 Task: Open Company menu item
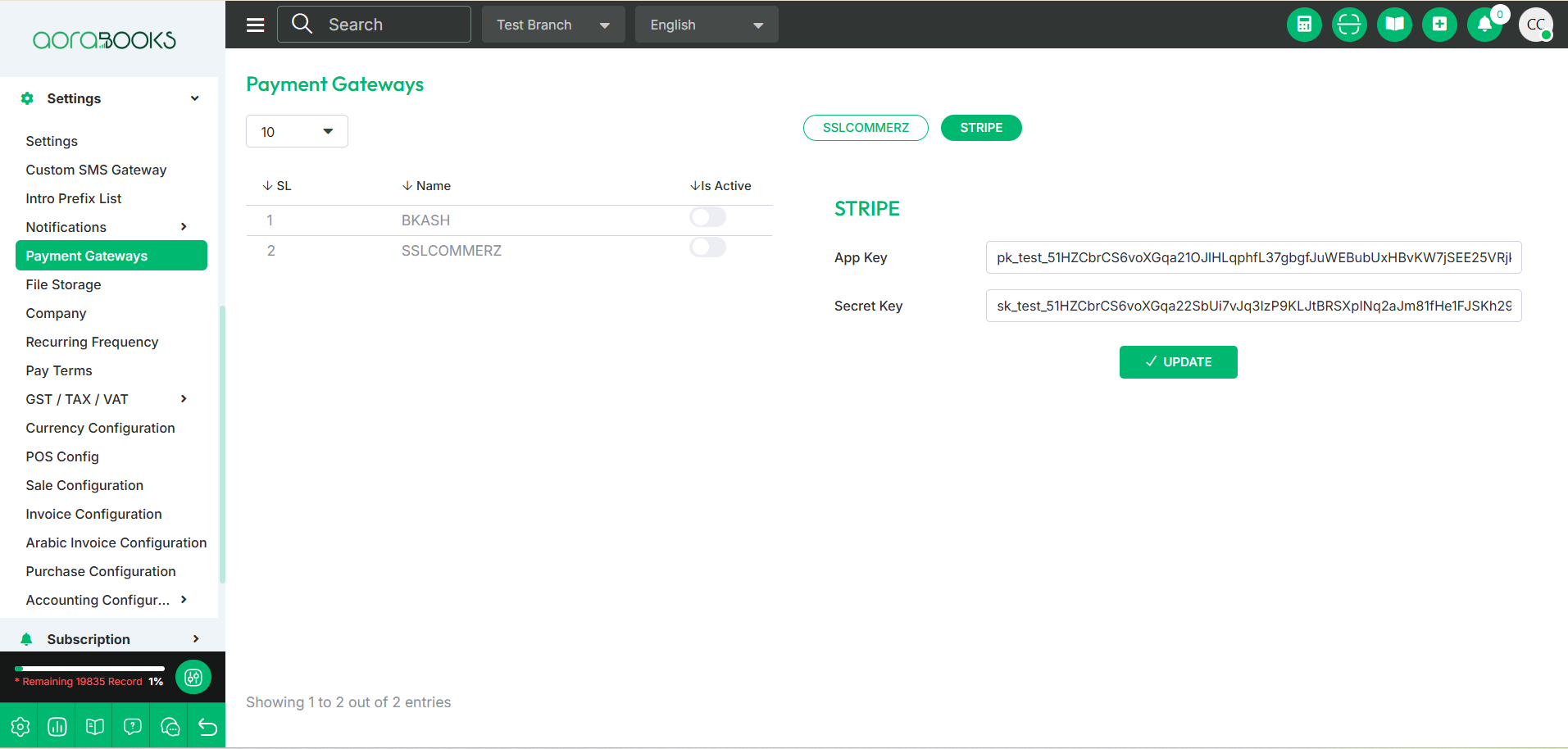click(x=56, y=313)
